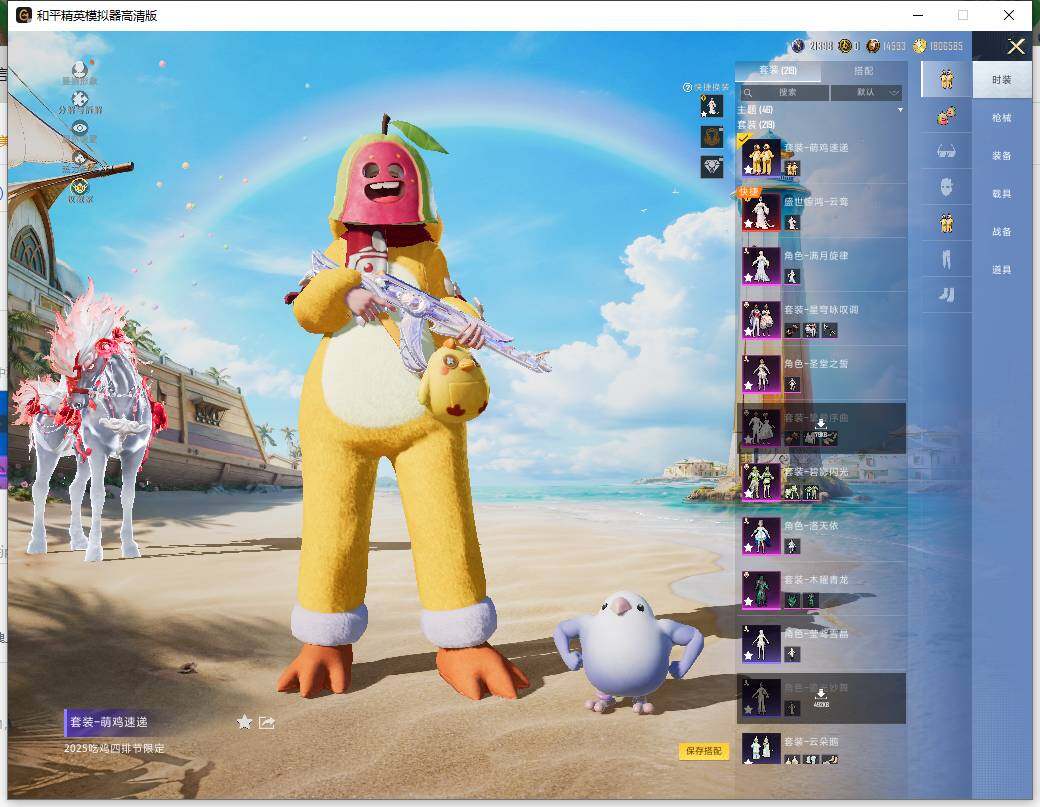
Task: Share the outfit using the share arrow icon
Action: pyautogui.click(x=267, y=722)
